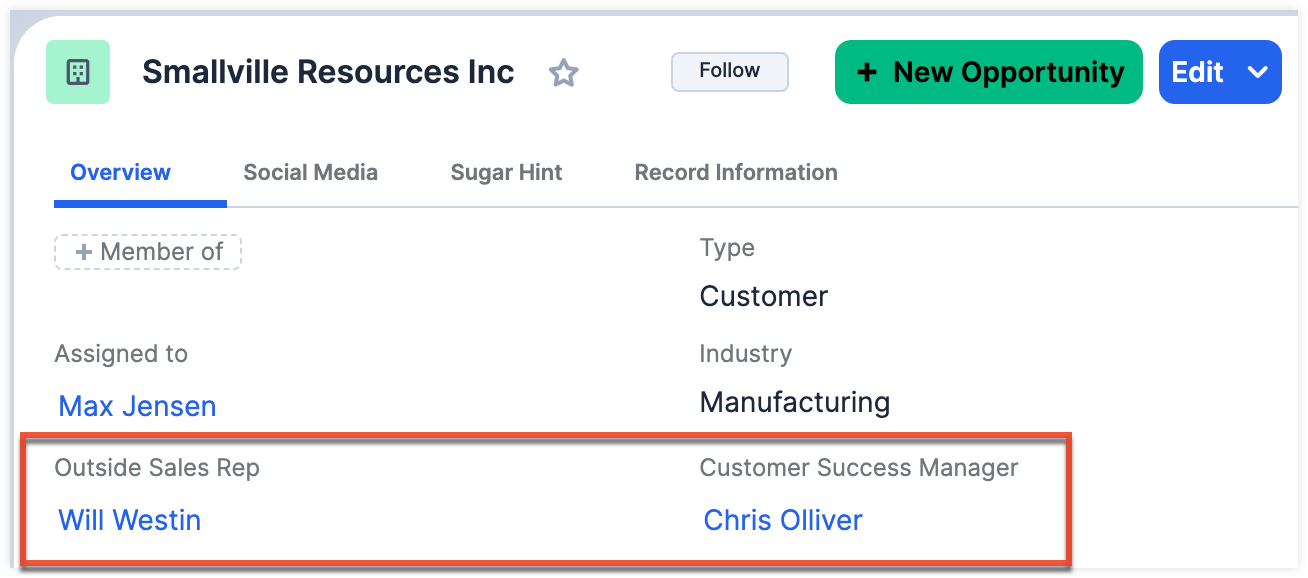Show the Record Information tab
This screenshot has width=1308, height=578.
pos(736,172)
